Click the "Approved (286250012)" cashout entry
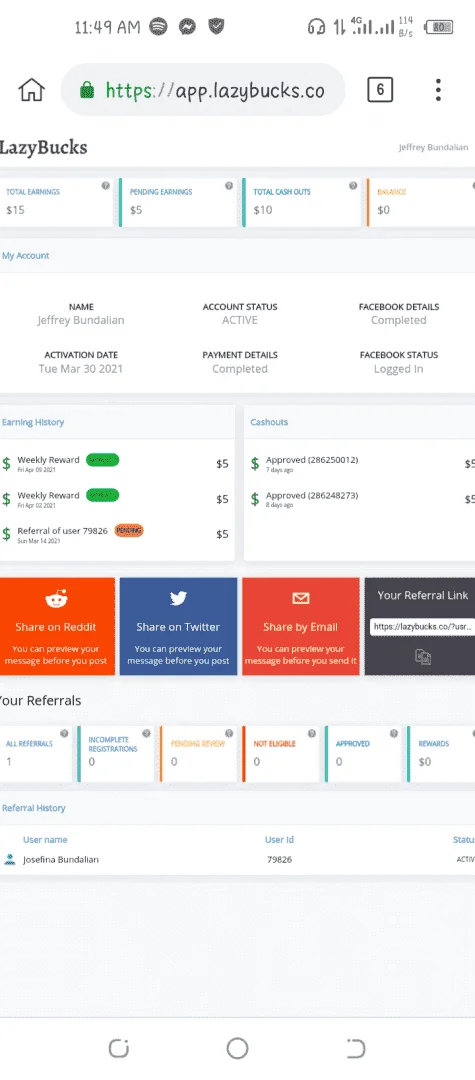The width and height of the screenshot is (475, 1080). click(x=312, y=459)
